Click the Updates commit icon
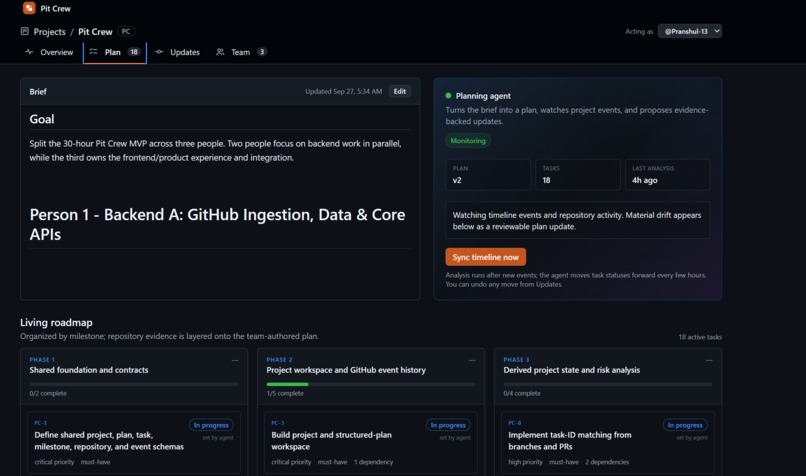 coord(159,52)
